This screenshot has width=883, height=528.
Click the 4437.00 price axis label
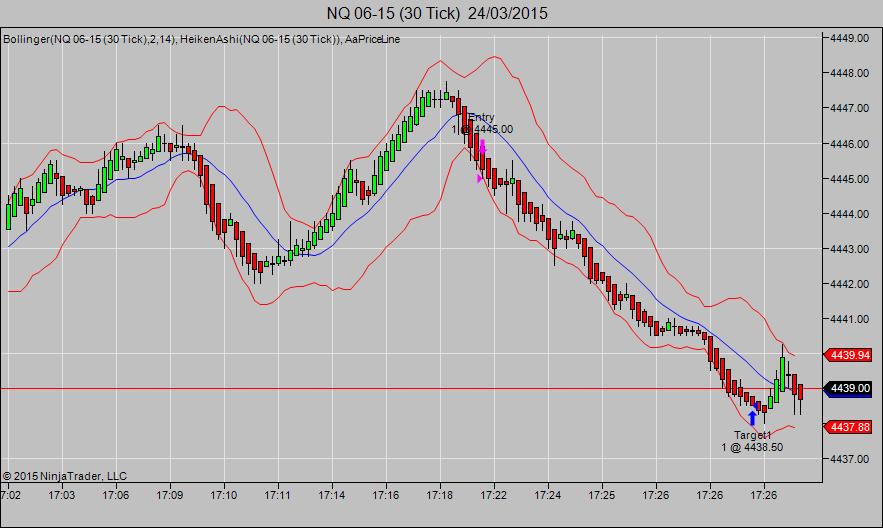click(849, 459)
